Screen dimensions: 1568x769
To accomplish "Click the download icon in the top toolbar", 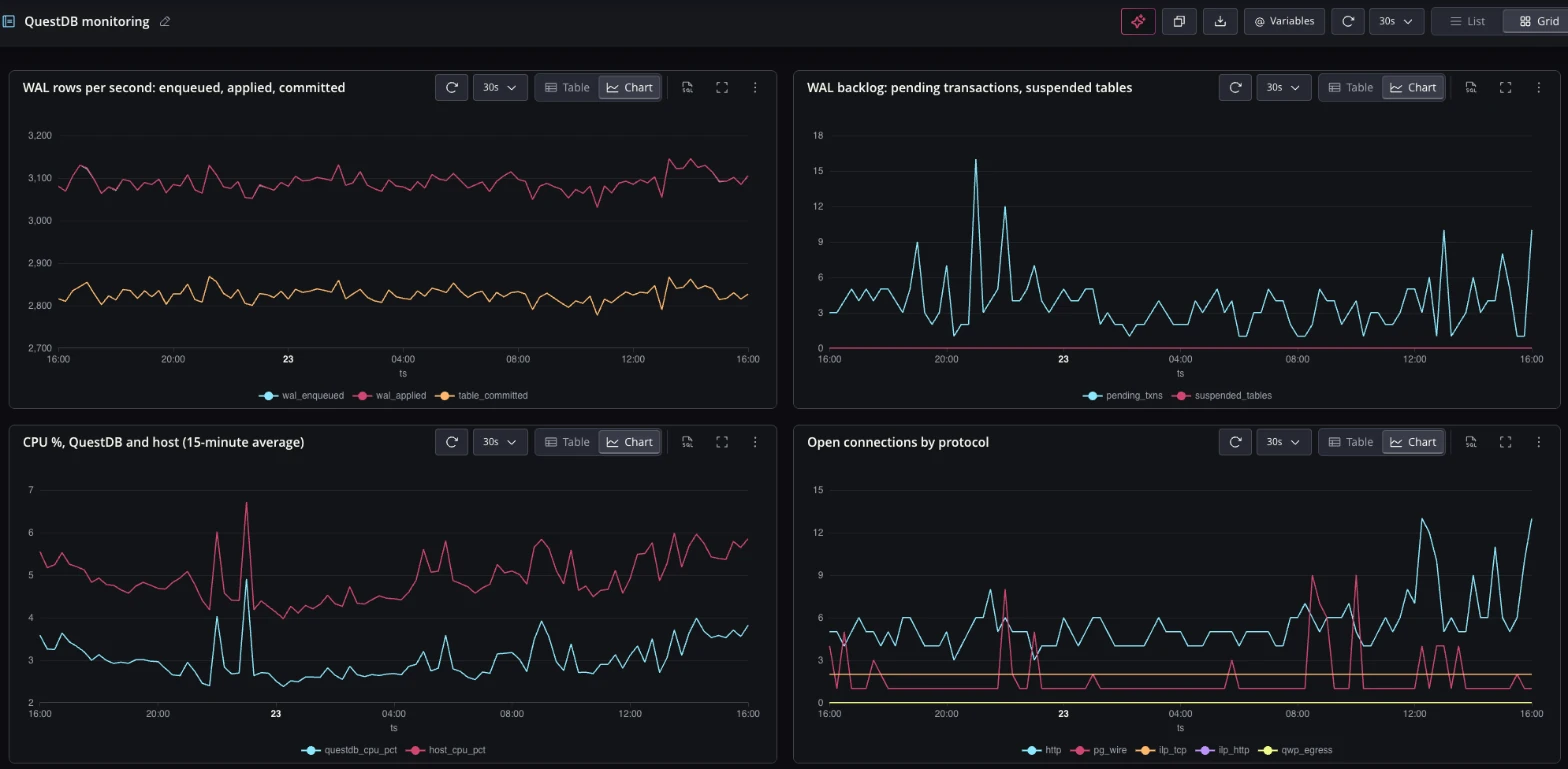I will tap(1220, 21).
